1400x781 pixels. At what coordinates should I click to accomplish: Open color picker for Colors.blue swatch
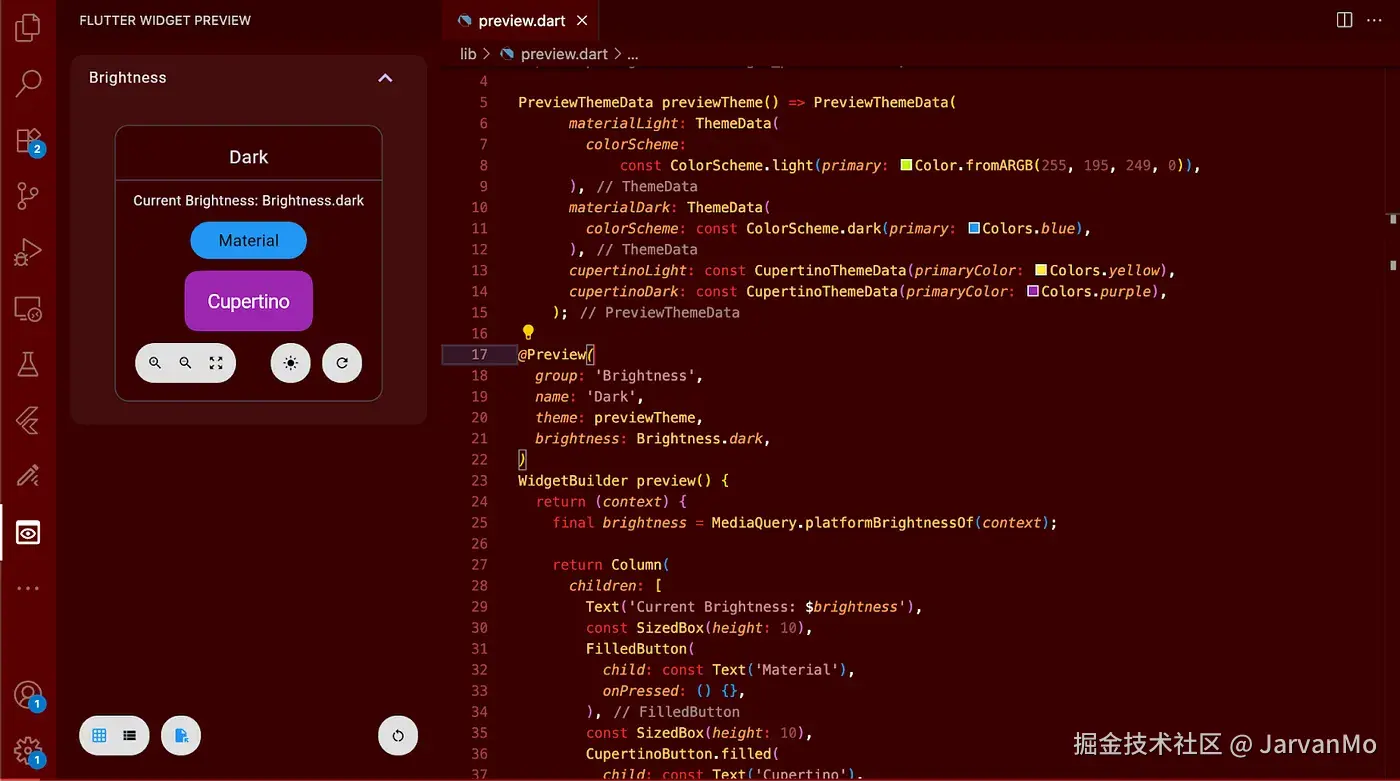tap(974, 228)
